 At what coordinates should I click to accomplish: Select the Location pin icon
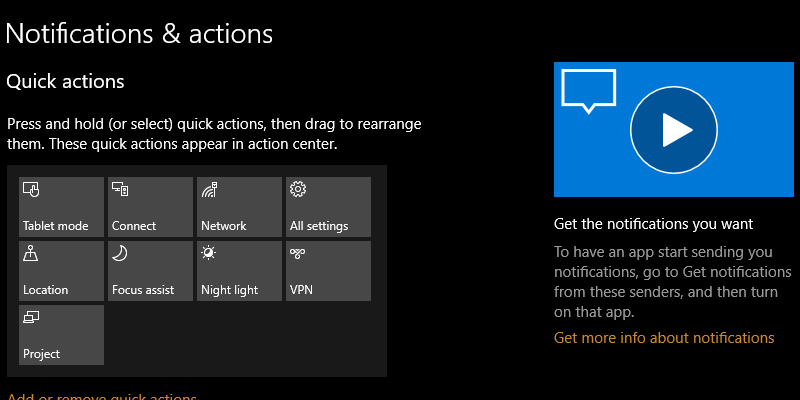30,253
